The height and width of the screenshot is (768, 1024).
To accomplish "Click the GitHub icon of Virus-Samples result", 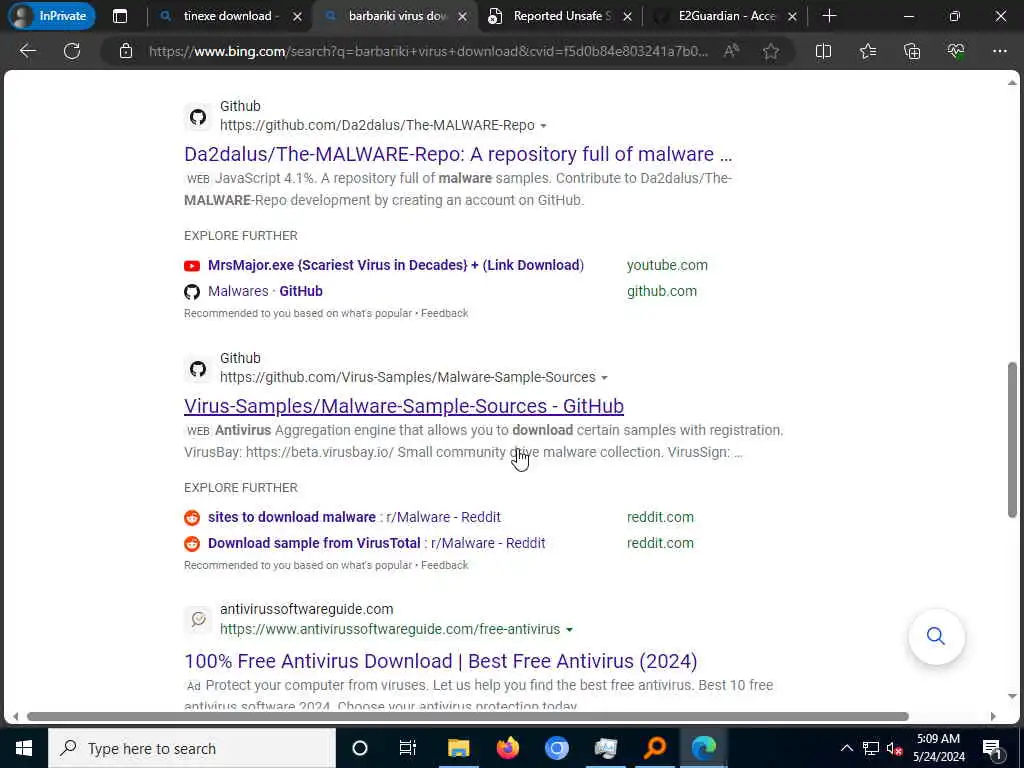I will point(198,370).
